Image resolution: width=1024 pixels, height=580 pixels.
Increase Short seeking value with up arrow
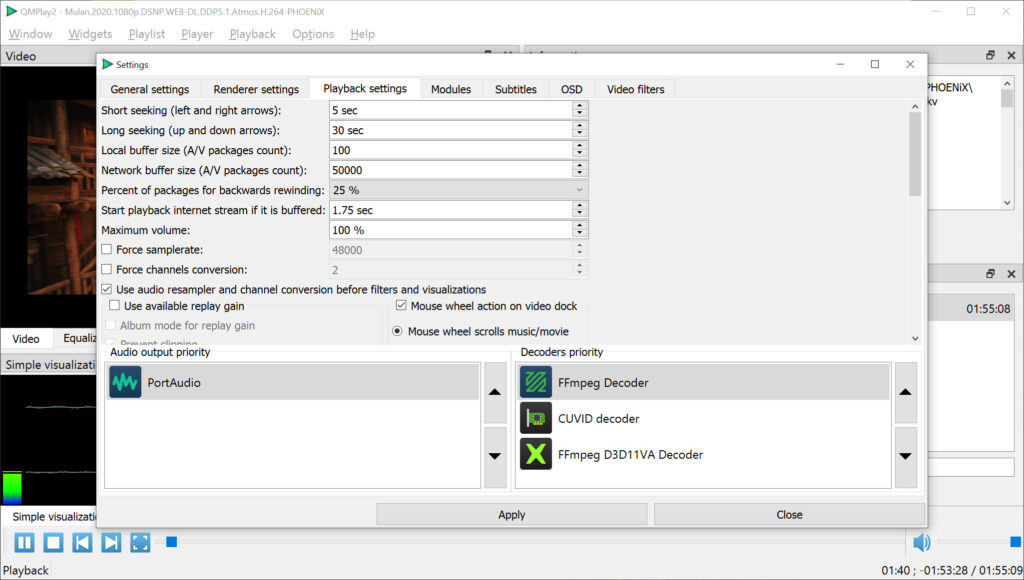[x=579, y=106]
